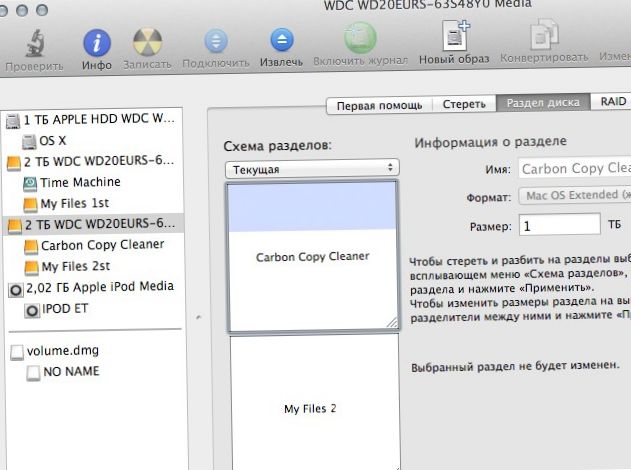631x470 pixels.
Task: Click the Записать burn disc icon
Action: (x=147, y=42)
